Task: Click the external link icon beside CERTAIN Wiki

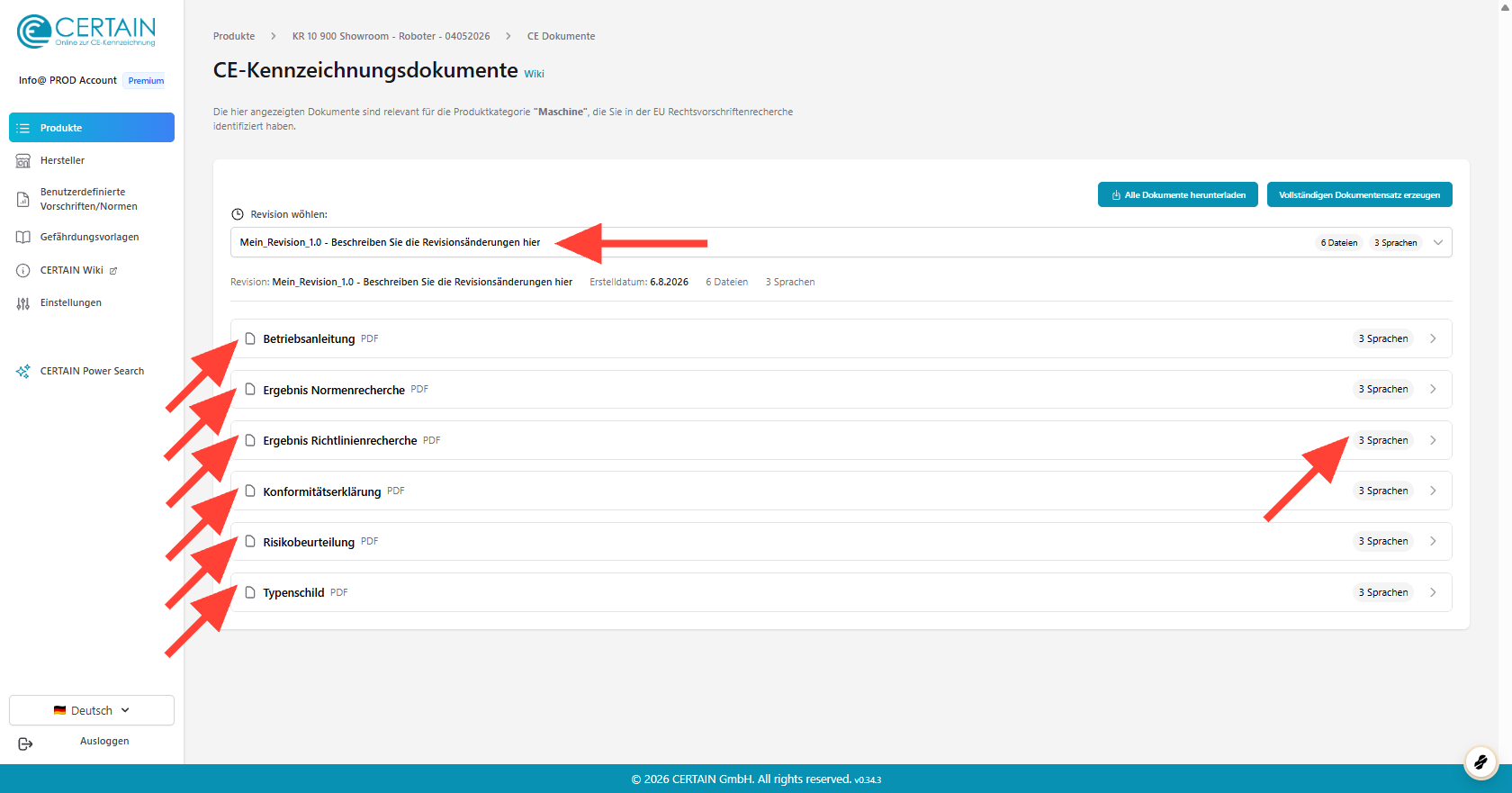Action: [113, 271]
